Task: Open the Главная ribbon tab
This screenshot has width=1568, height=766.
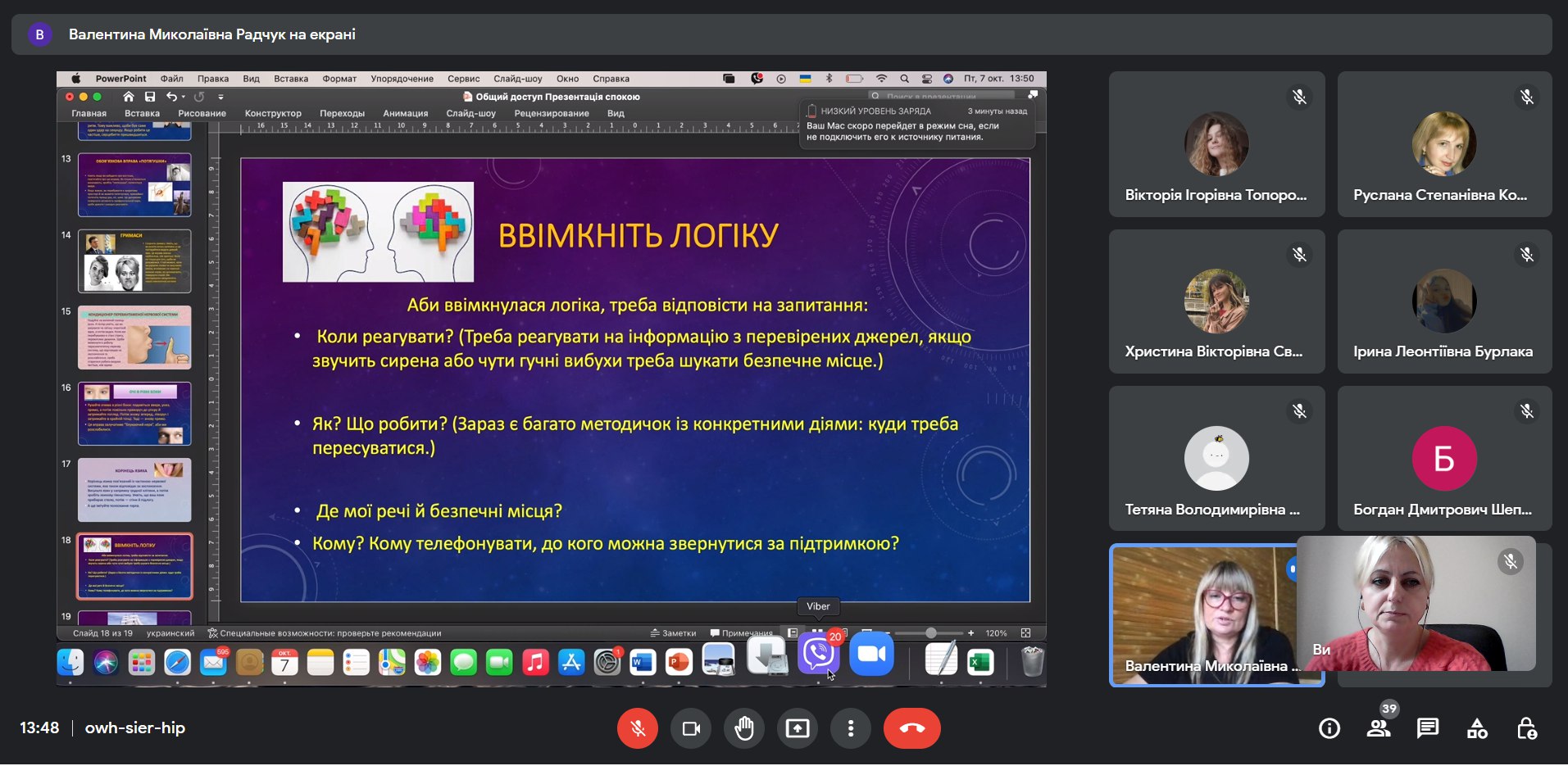Action: coord(89,113)
